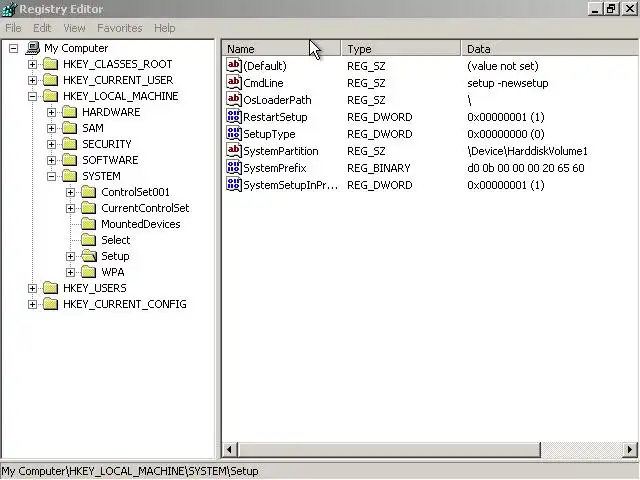The width and height of the screenshot is (640, 480).
Task: Click the SYSTEM folder icon
Action: coord(70,176)
